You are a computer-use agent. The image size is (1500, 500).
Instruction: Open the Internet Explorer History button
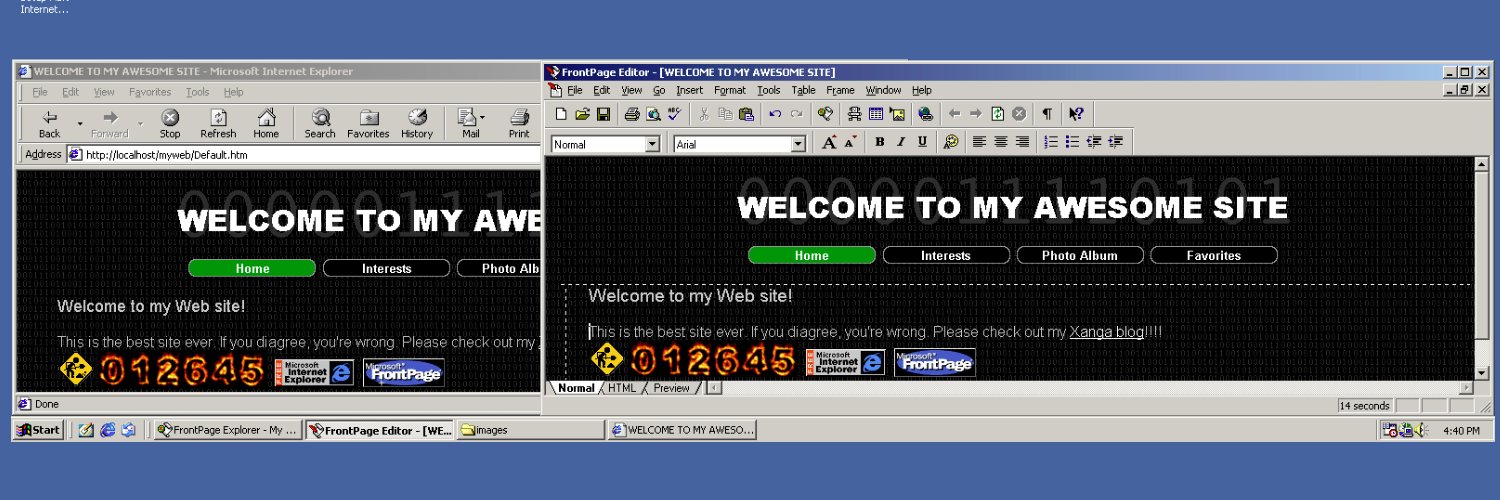(x=417, y=124)
